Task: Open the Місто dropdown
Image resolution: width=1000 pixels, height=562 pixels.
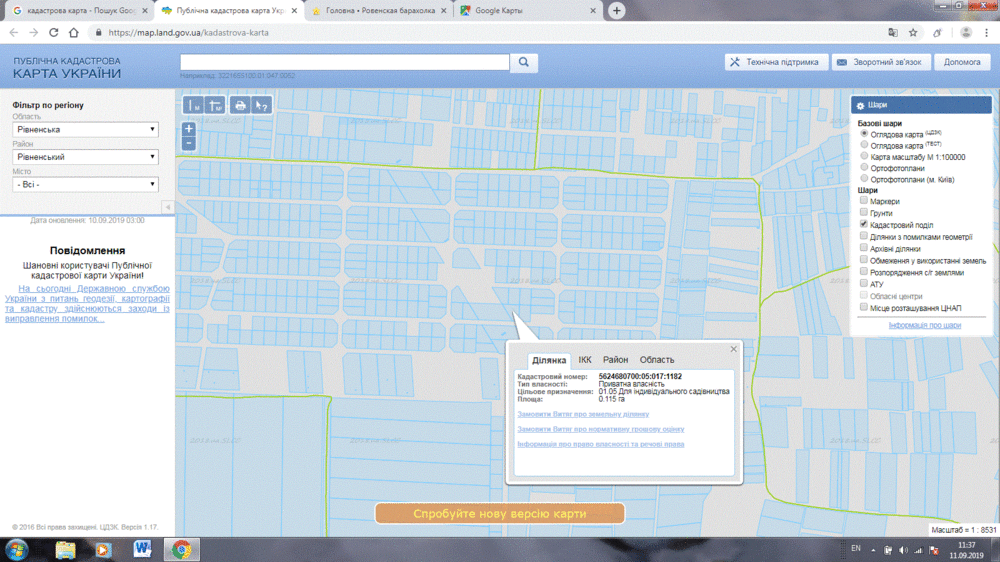Action: [x=85, y=184]
